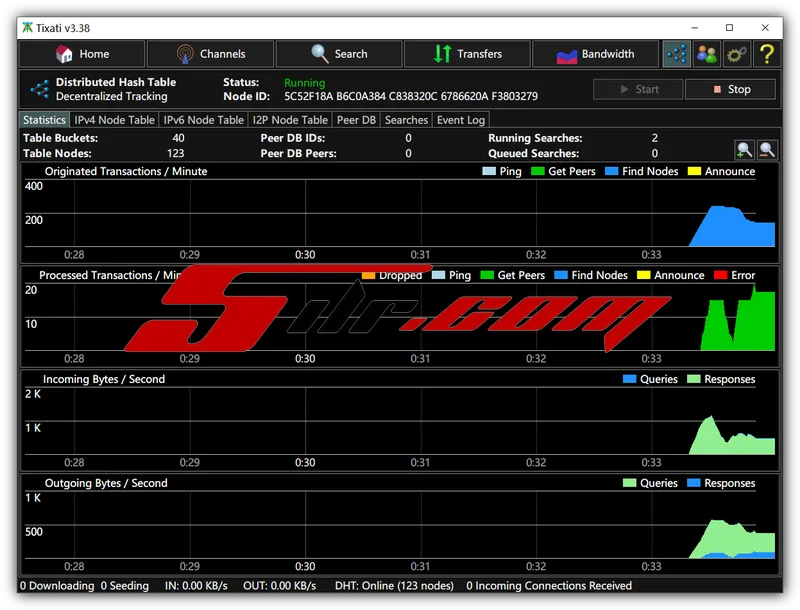Screen dimensions: 800x610
Task: Minimize the Tixati window
Action: [x=694, y=28]
